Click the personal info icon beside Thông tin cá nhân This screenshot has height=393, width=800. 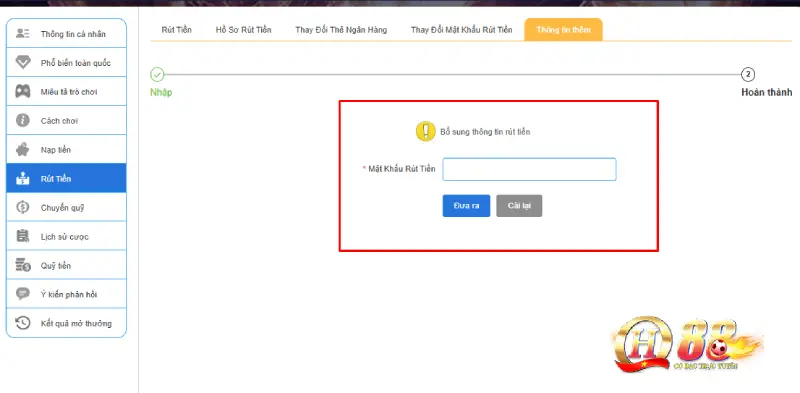click(x=23, y=34)
